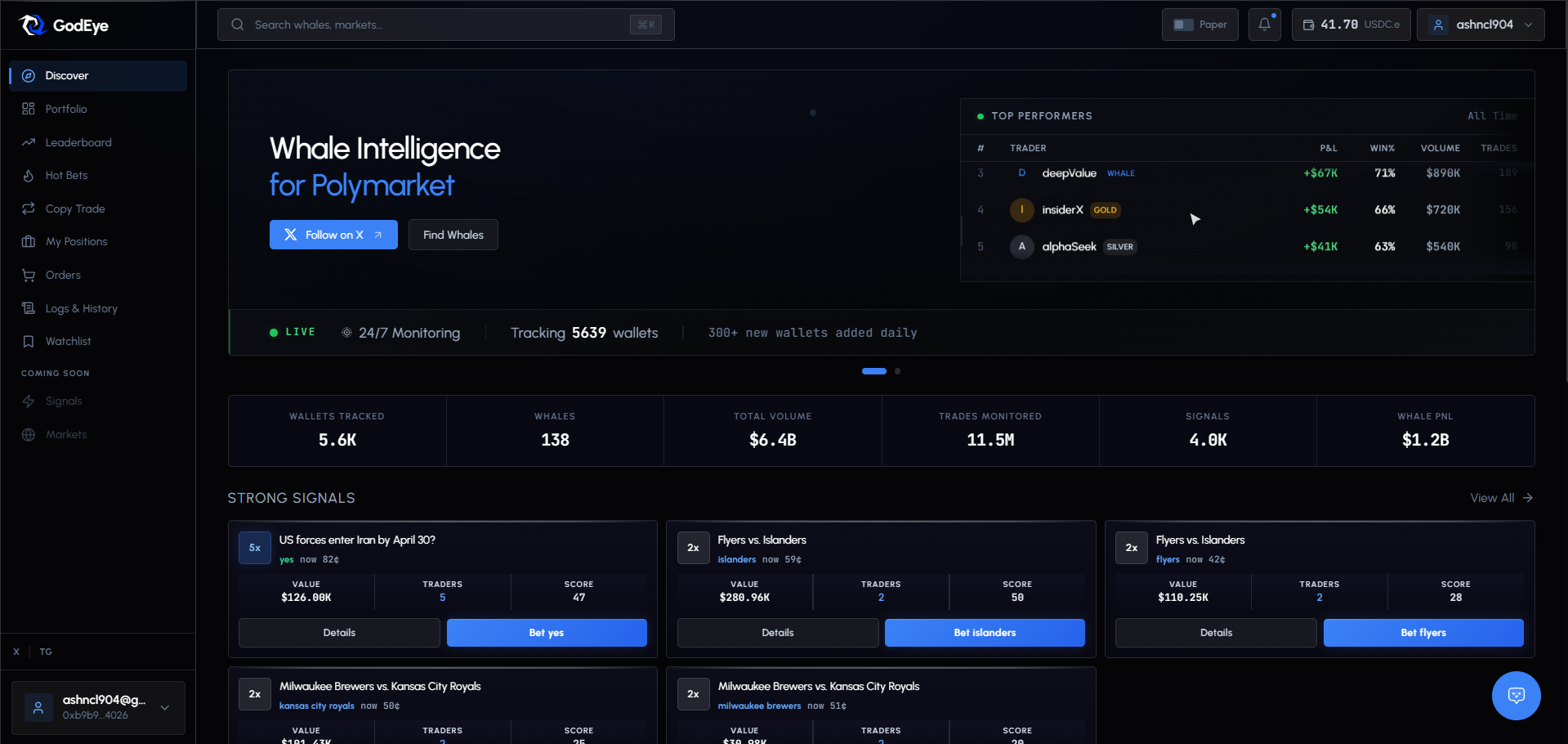Select Discover in the sidebar

65,75
